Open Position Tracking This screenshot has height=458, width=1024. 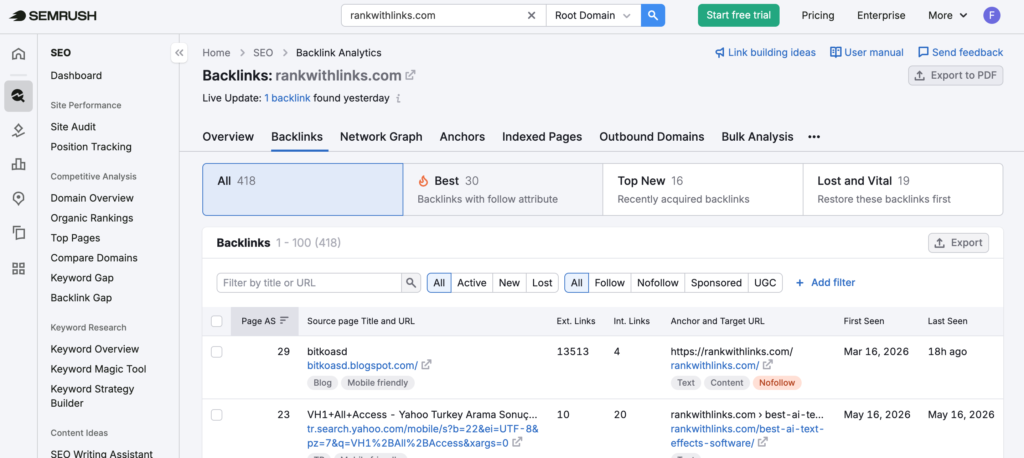point(91,146)
